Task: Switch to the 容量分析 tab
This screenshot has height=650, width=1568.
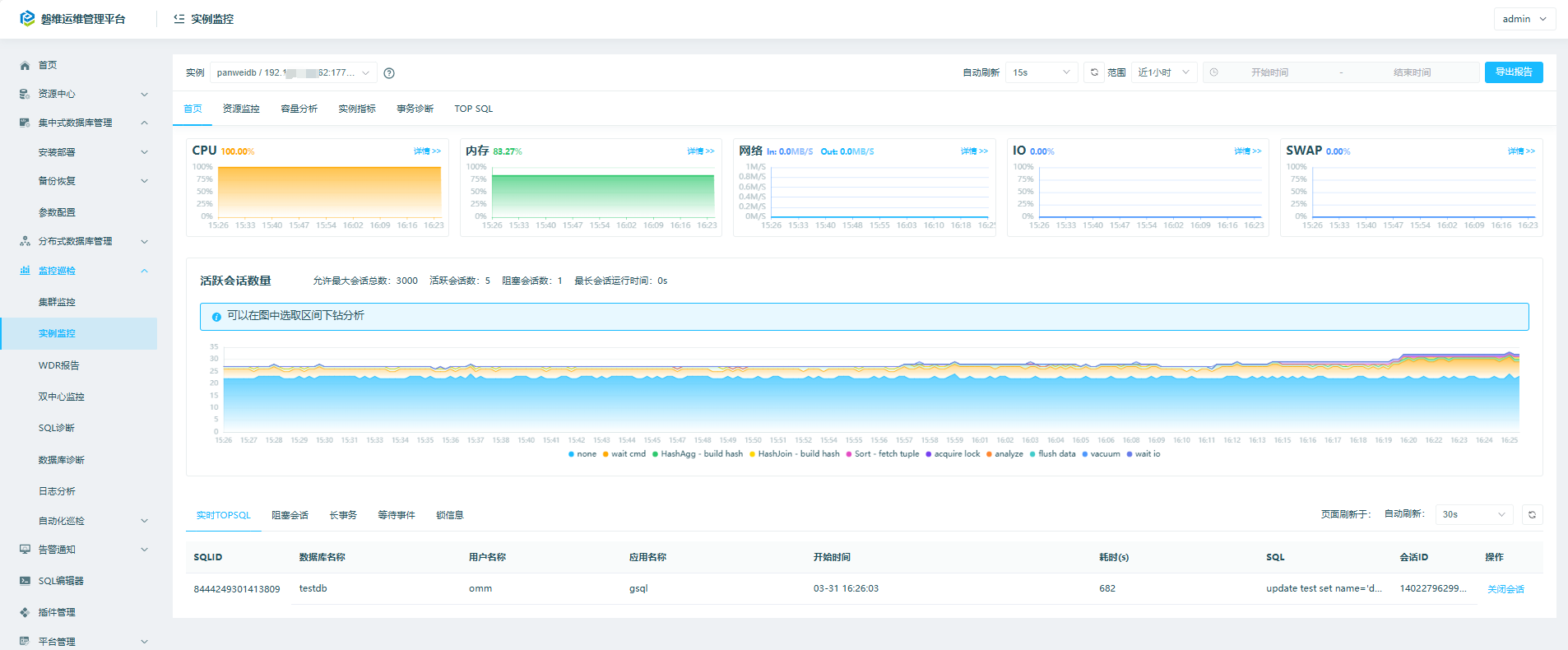Action: (x=299, y=109)
